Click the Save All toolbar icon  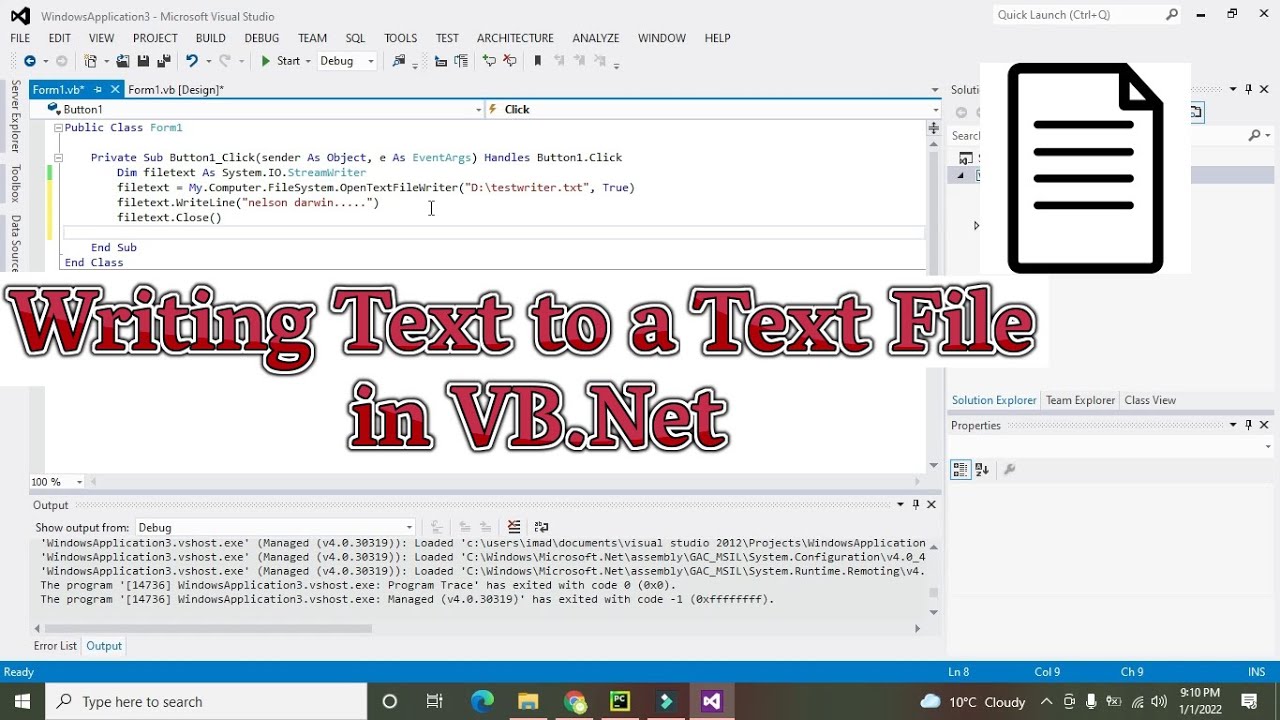[164, 61]
